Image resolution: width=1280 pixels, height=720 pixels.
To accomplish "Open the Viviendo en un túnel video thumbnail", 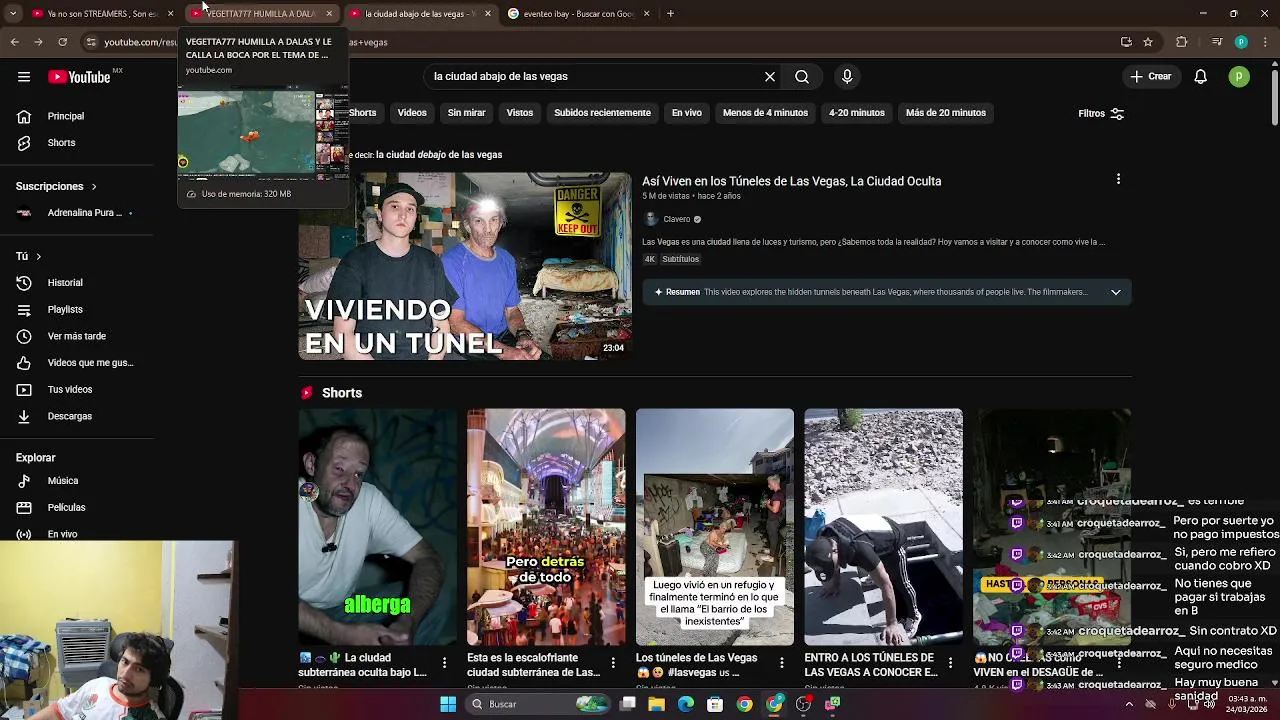I will pyautogui.click(x=465, y=266).
